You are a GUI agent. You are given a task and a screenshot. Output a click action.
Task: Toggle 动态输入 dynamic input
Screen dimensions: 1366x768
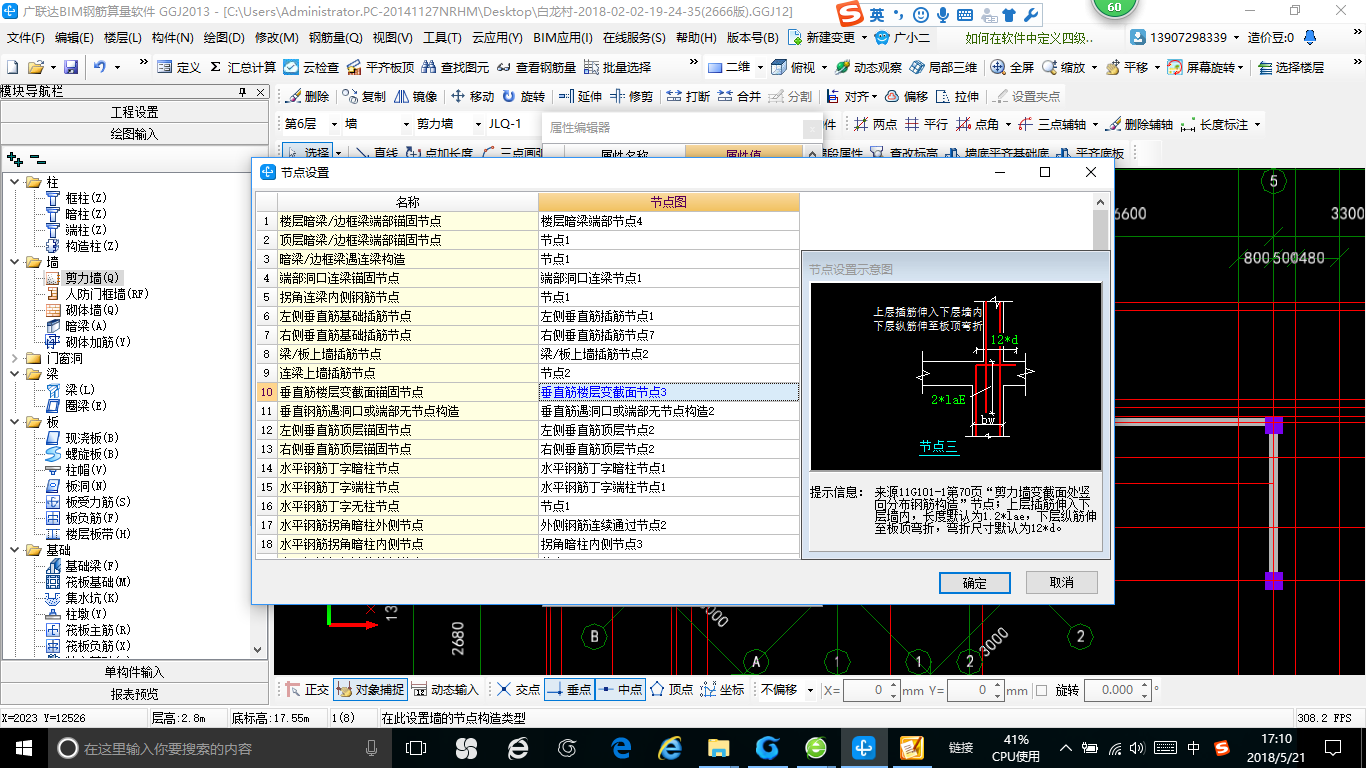(x=445, y=690)
